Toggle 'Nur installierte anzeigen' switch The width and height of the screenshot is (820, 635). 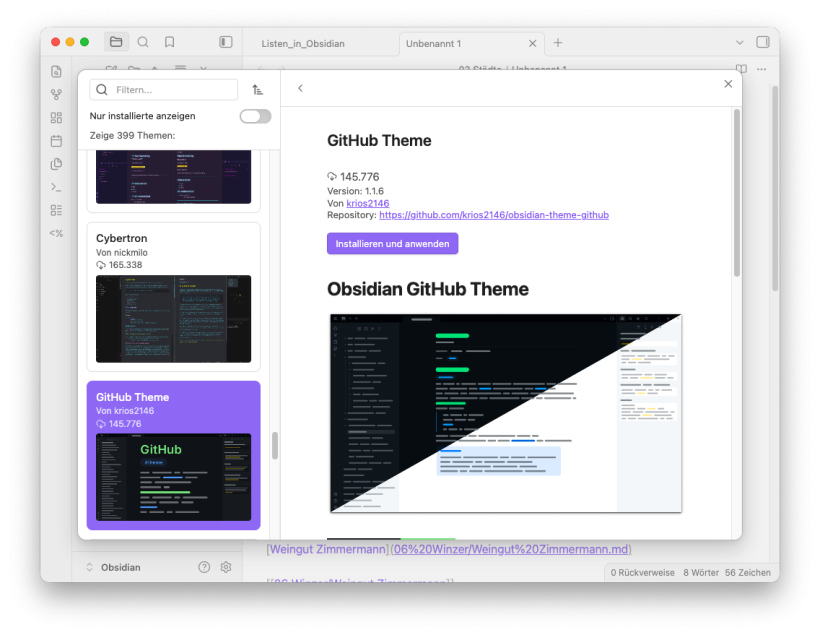(255, 116)
